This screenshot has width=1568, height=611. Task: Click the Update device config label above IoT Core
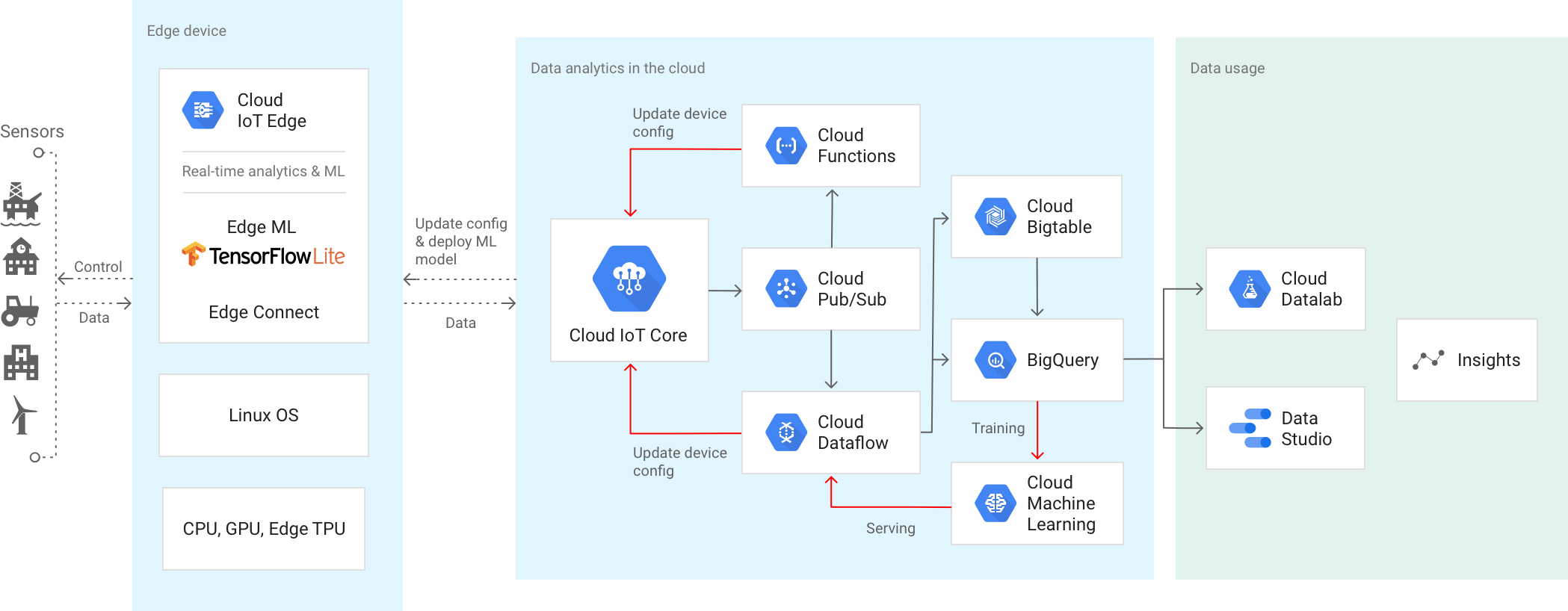coord(679,122)
